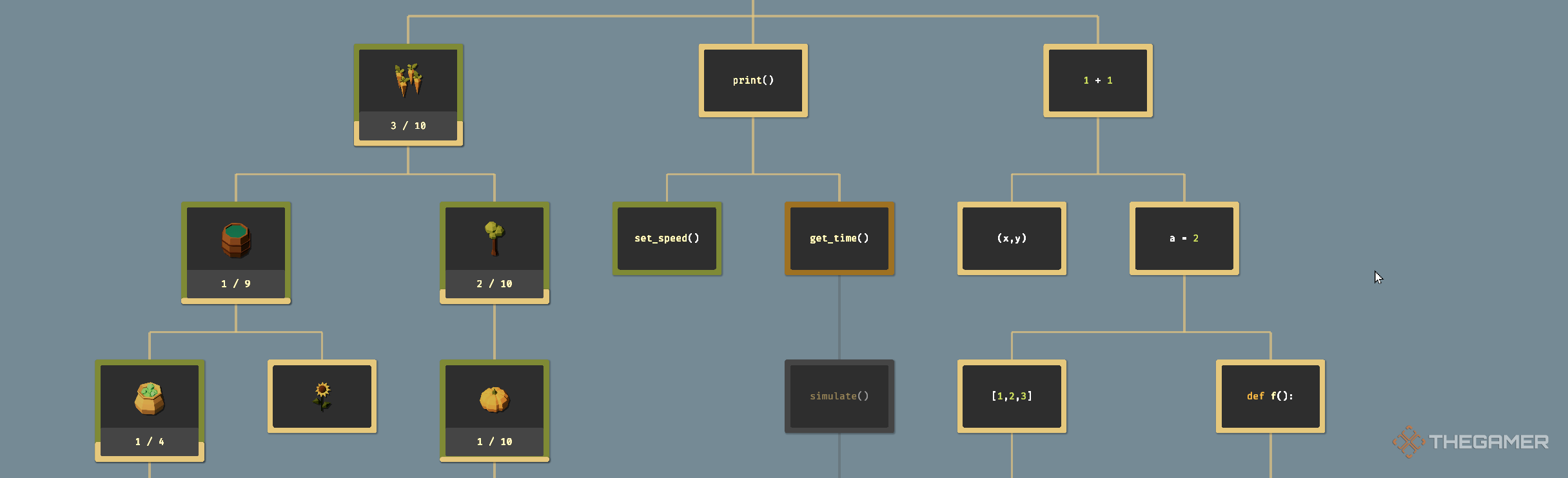Click the get_time() node
The width and height of the screenshot is (1568, 478).
pyautogui.click(x=839, y=238)
